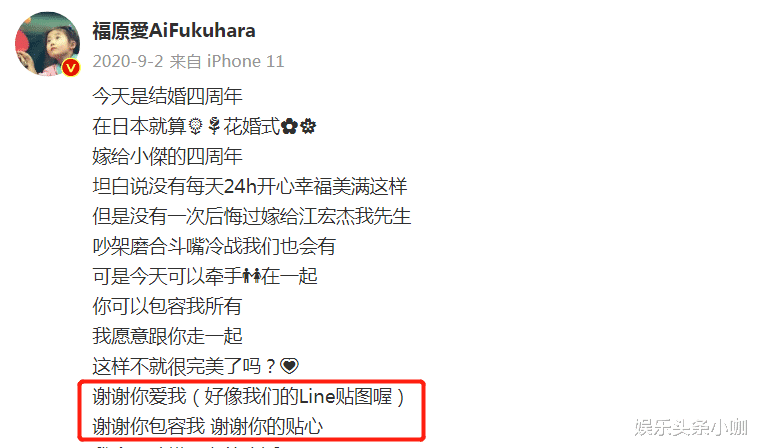Open the 福原爱 profile avatar photo
The width and height of the screenshot is (757, 448).
[47, 44]
